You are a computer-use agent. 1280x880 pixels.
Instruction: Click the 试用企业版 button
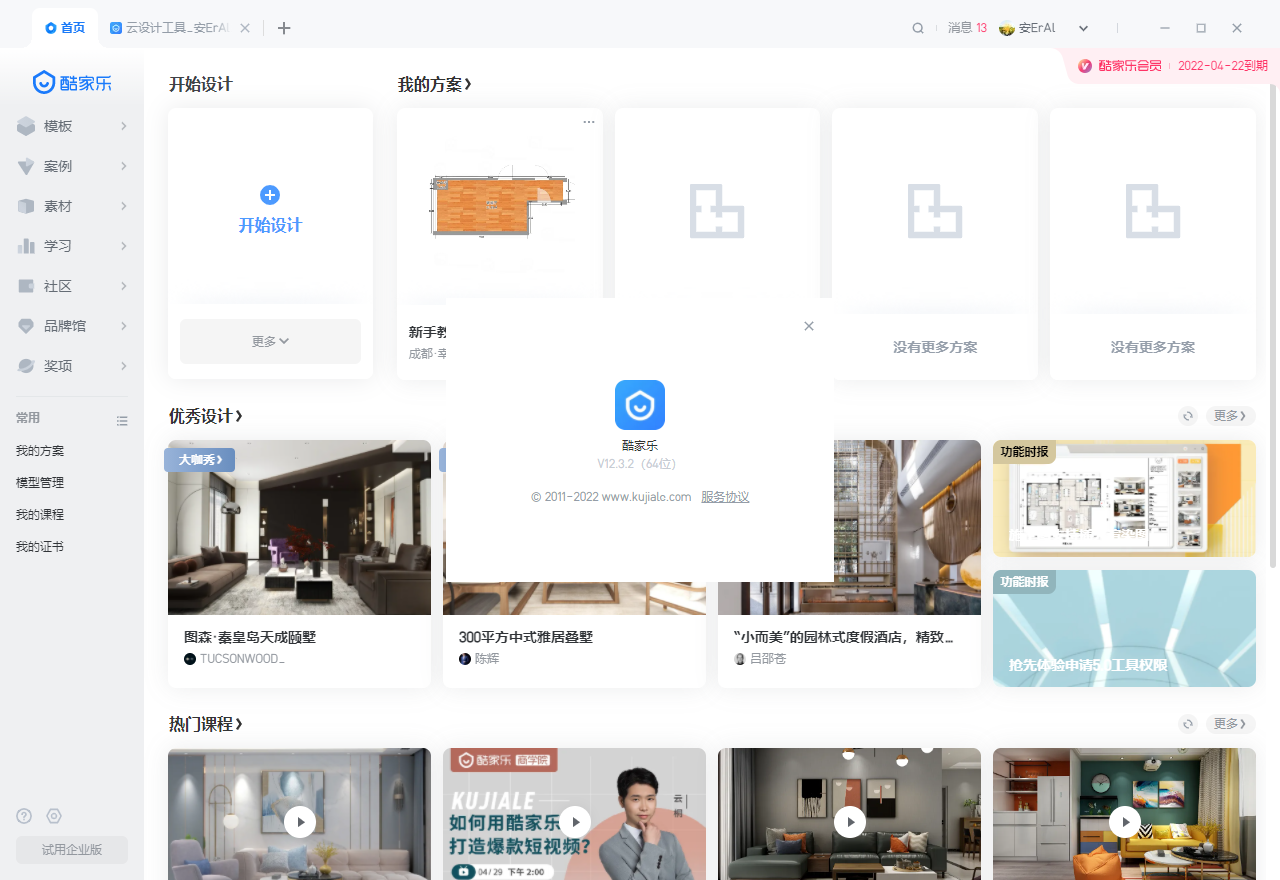click(x=72, y=850)
